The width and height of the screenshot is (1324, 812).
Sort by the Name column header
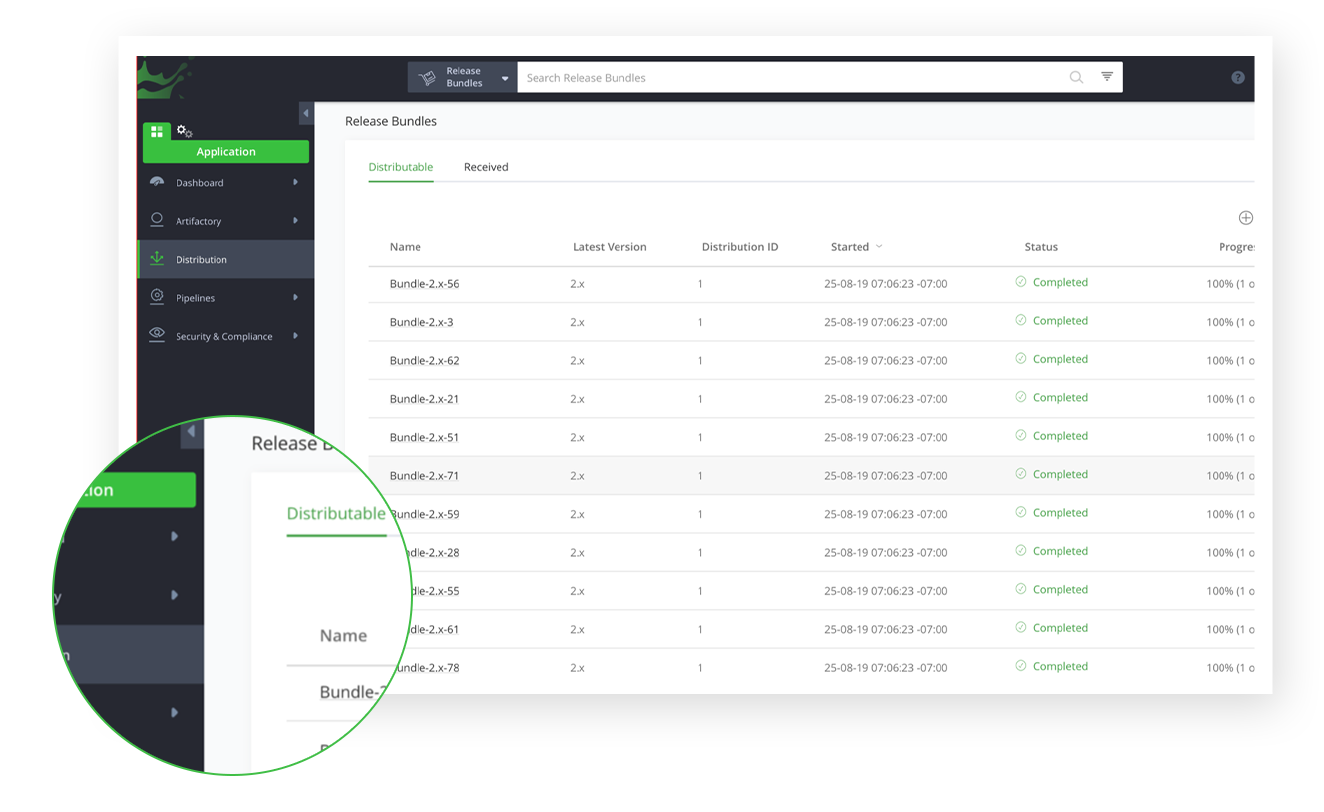[x=405, y=247]
